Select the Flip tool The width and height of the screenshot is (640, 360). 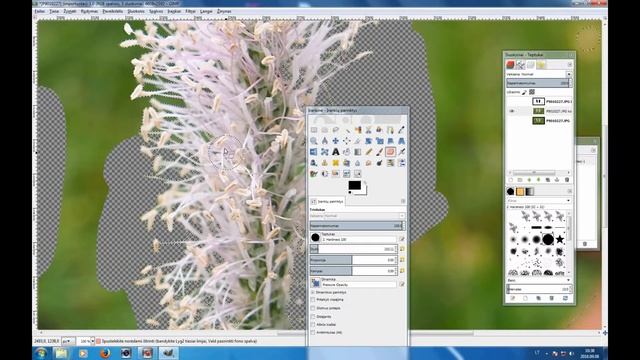click(313, 152)
